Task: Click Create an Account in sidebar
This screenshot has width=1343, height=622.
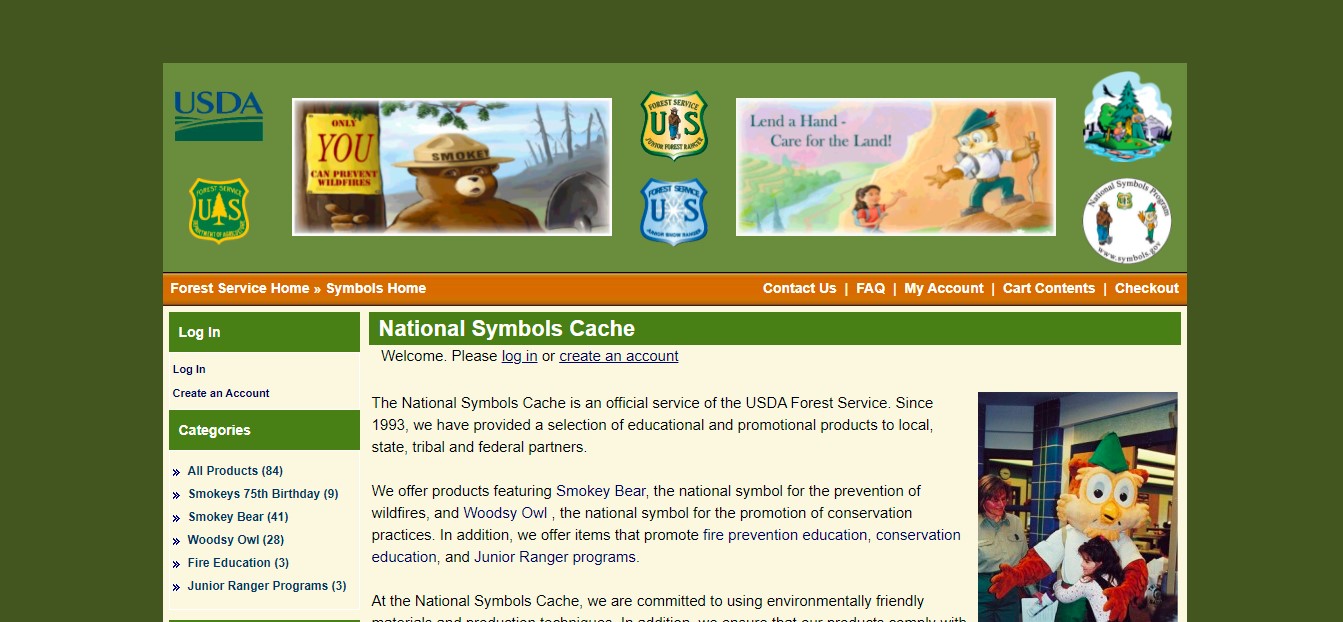Action: (x=221, y=393)
